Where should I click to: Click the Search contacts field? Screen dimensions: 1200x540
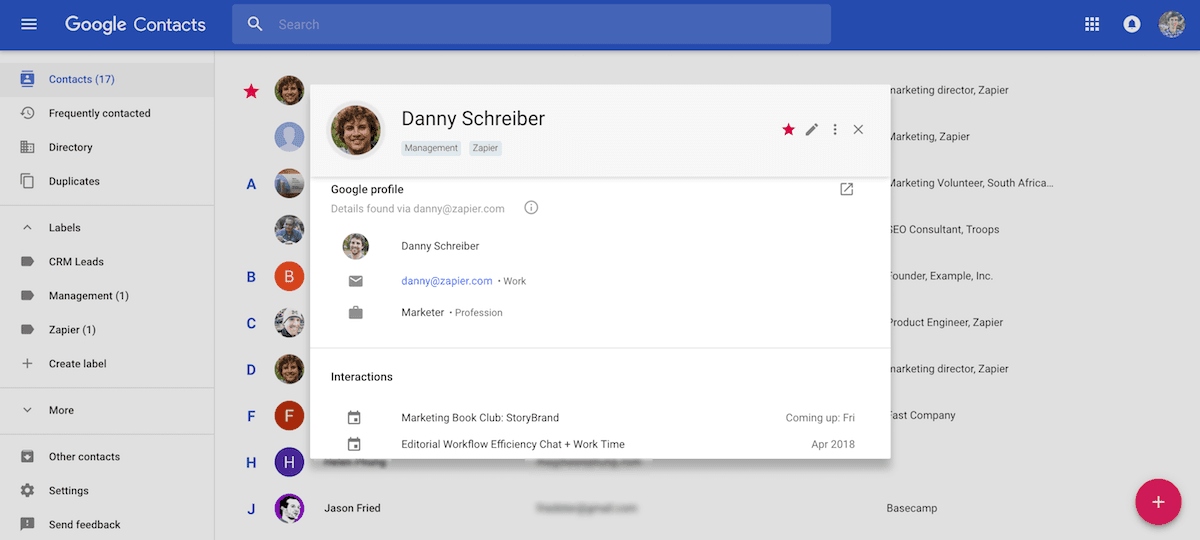coord(531,24)
